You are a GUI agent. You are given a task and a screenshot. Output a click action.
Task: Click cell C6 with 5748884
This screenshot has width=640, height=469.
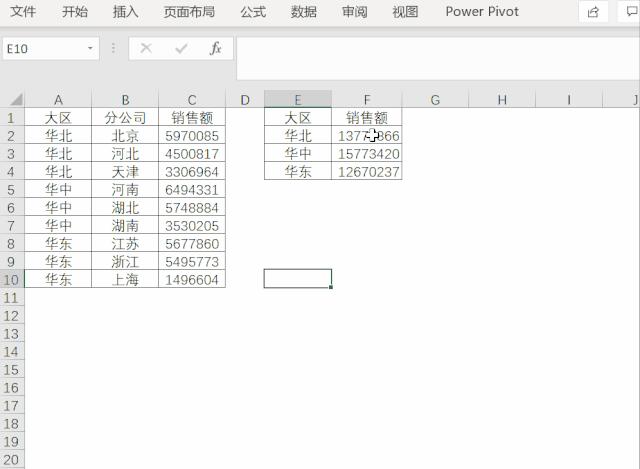192,207
